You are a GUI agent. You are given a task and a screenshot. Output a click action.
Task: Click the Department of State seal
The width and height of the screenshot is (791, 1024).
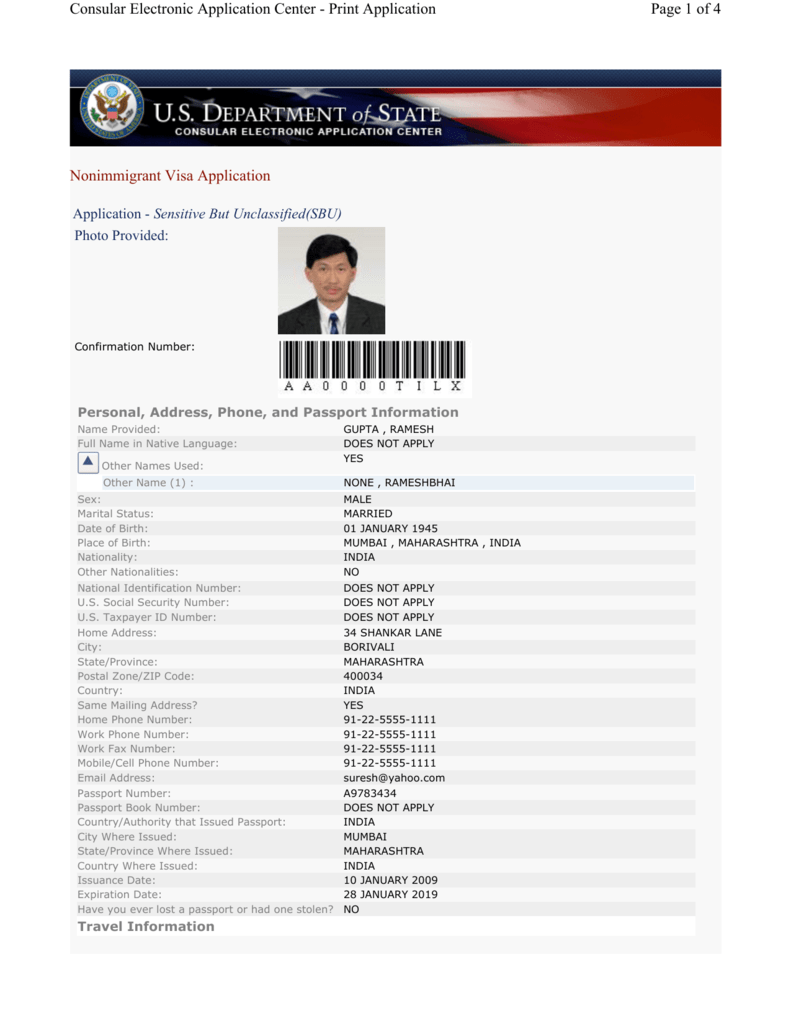(x=112, y=108)
